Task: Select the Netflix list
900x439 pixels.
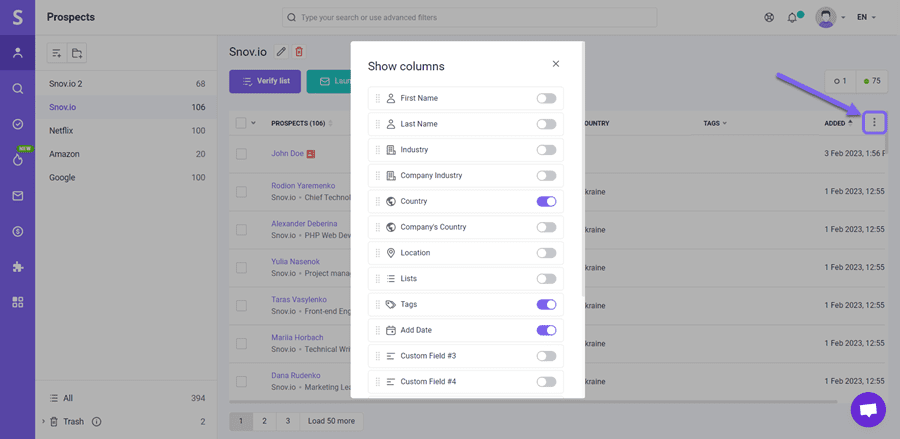Action: pyautogui.click(x=126, y=131)
